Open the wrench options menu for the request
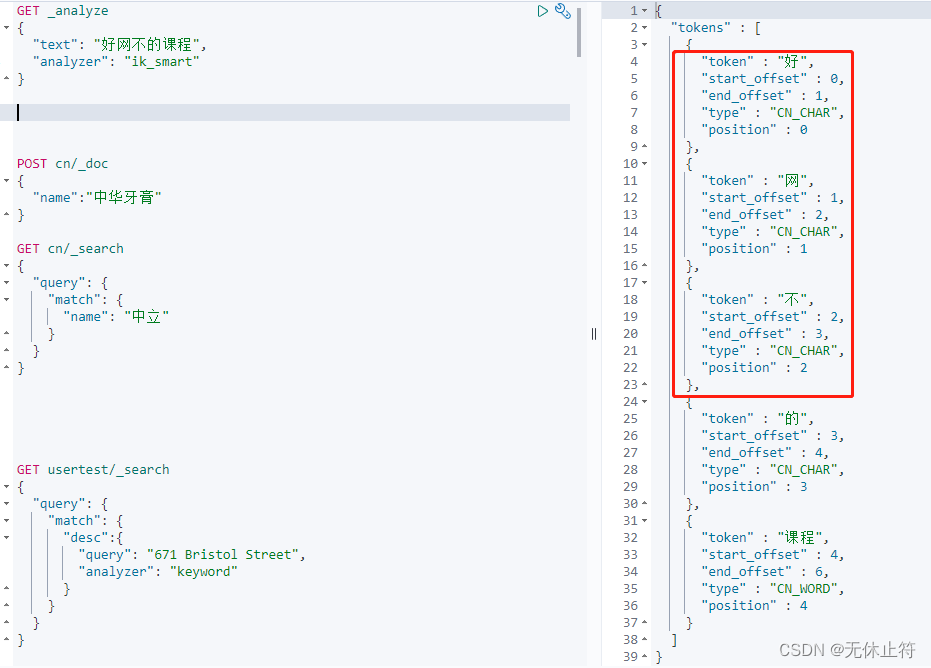This screenshot has width=931, height=668. pos(562,11)
